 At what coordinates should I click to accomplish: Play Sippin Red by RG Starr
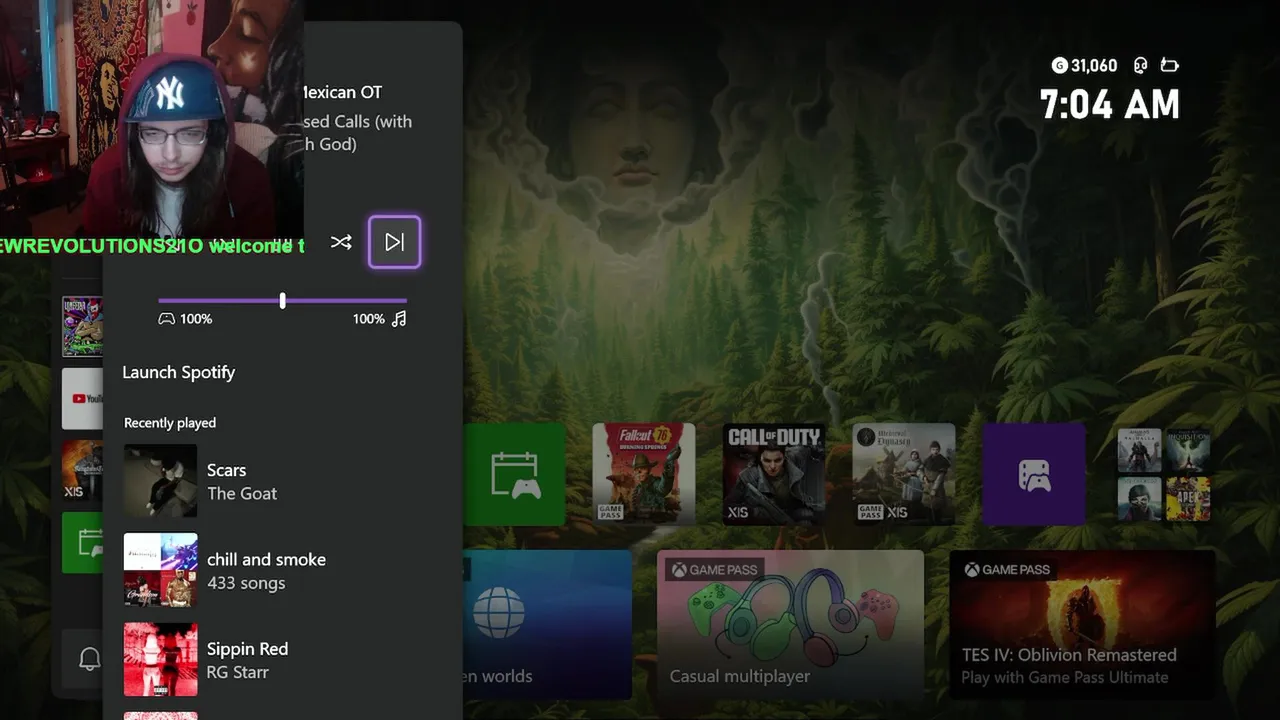(x=282, y=660)
